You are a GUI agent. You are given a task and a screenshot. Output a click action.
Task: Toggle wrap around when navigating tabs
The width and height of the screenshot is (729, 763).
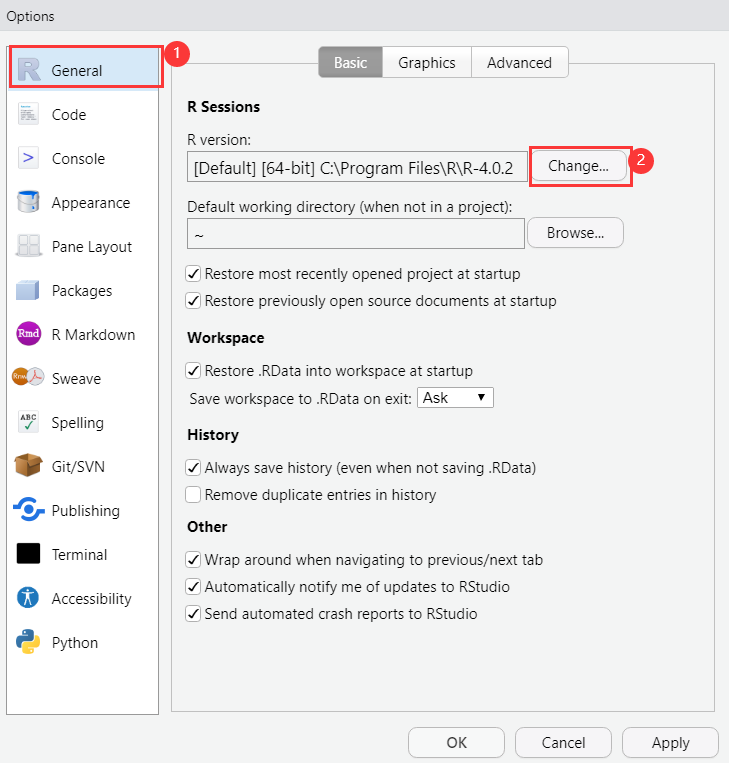pos(193,560)
